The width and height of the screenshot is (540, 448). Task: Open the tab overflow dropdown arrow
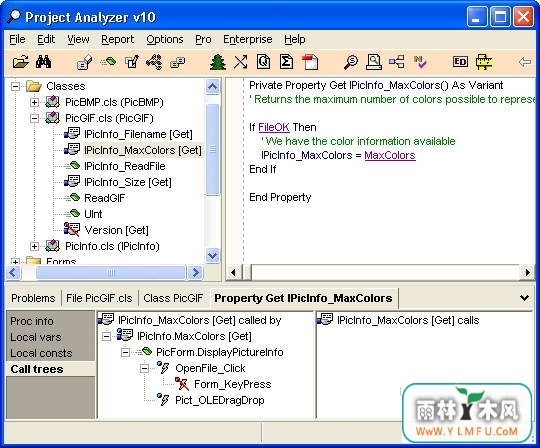[x=524, y=298]
